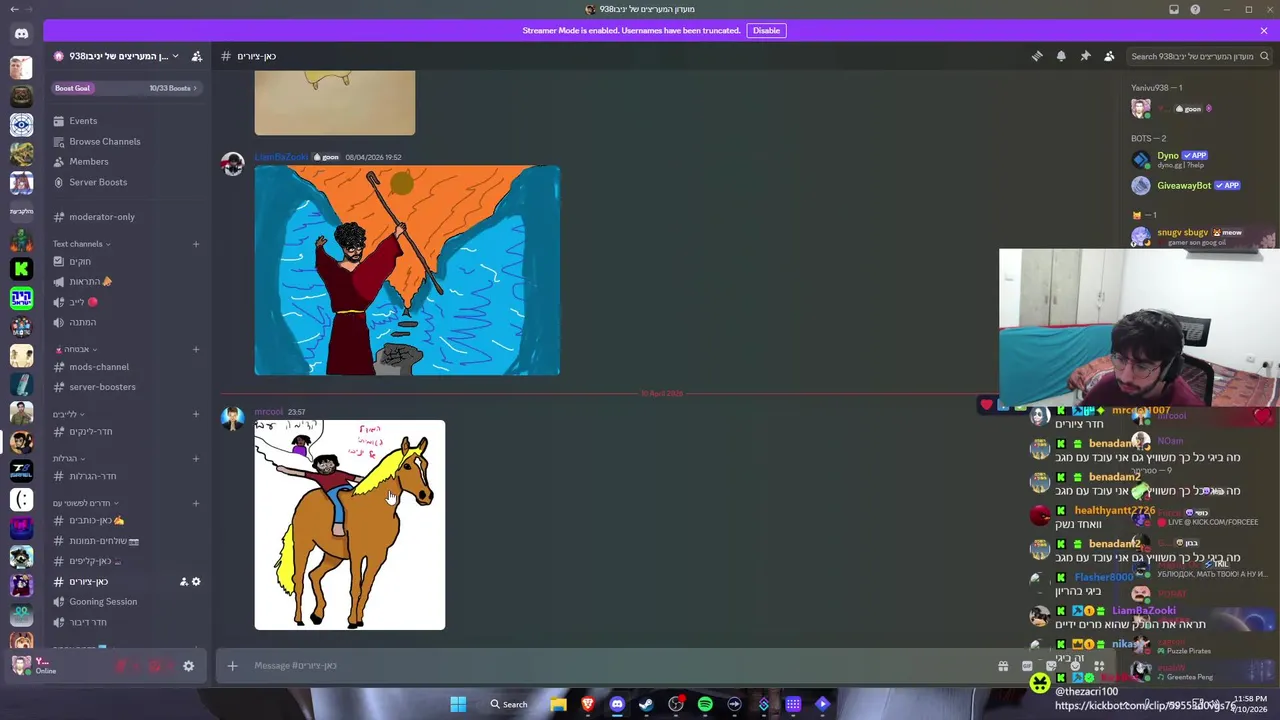Screen dimensions: 1280x720
Task: Add channel to Text channels category
Action: 196,244
